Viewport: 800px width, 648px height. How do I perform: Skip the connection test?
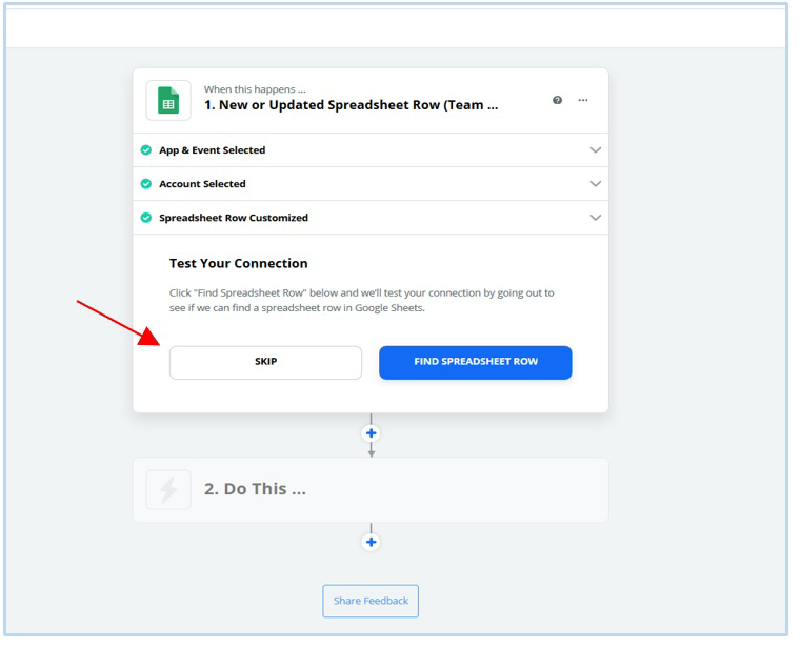click(x=266, y=362)
